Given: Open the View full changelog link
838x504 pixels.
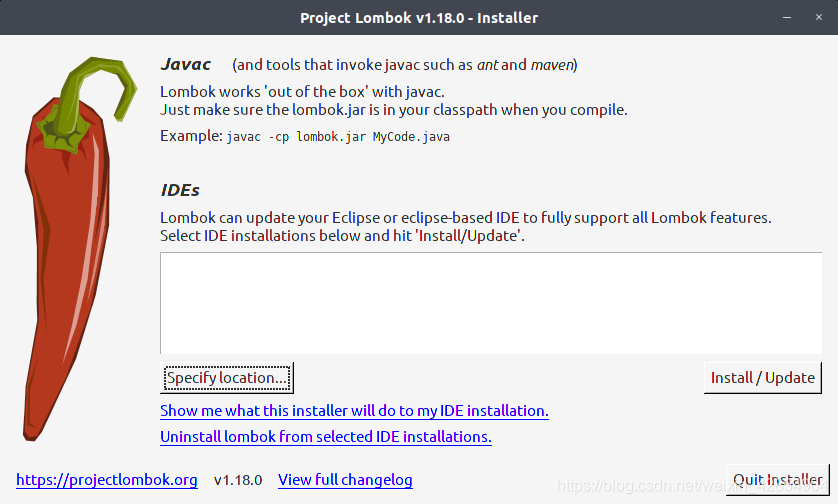Looking at the screenshot, I should coord(345,479).
